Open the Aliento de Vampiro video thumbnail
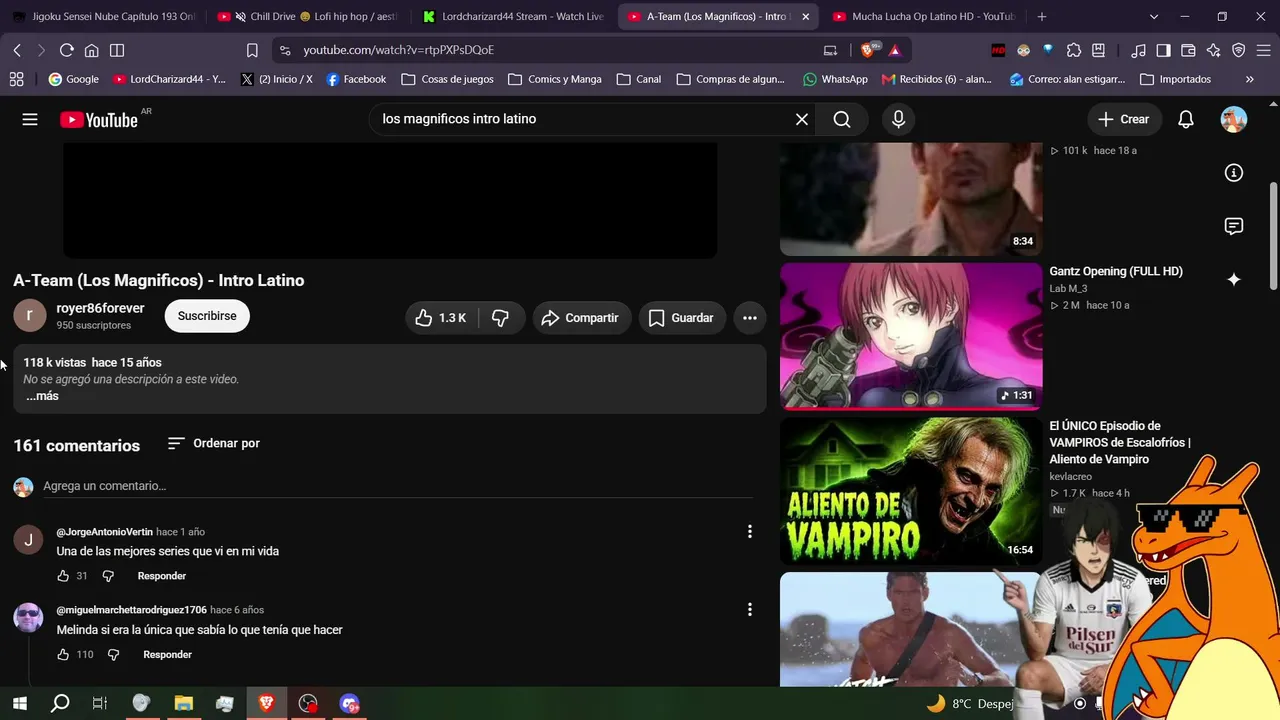The width and height of the screenshot is (1280, 720). pos(911,491)
